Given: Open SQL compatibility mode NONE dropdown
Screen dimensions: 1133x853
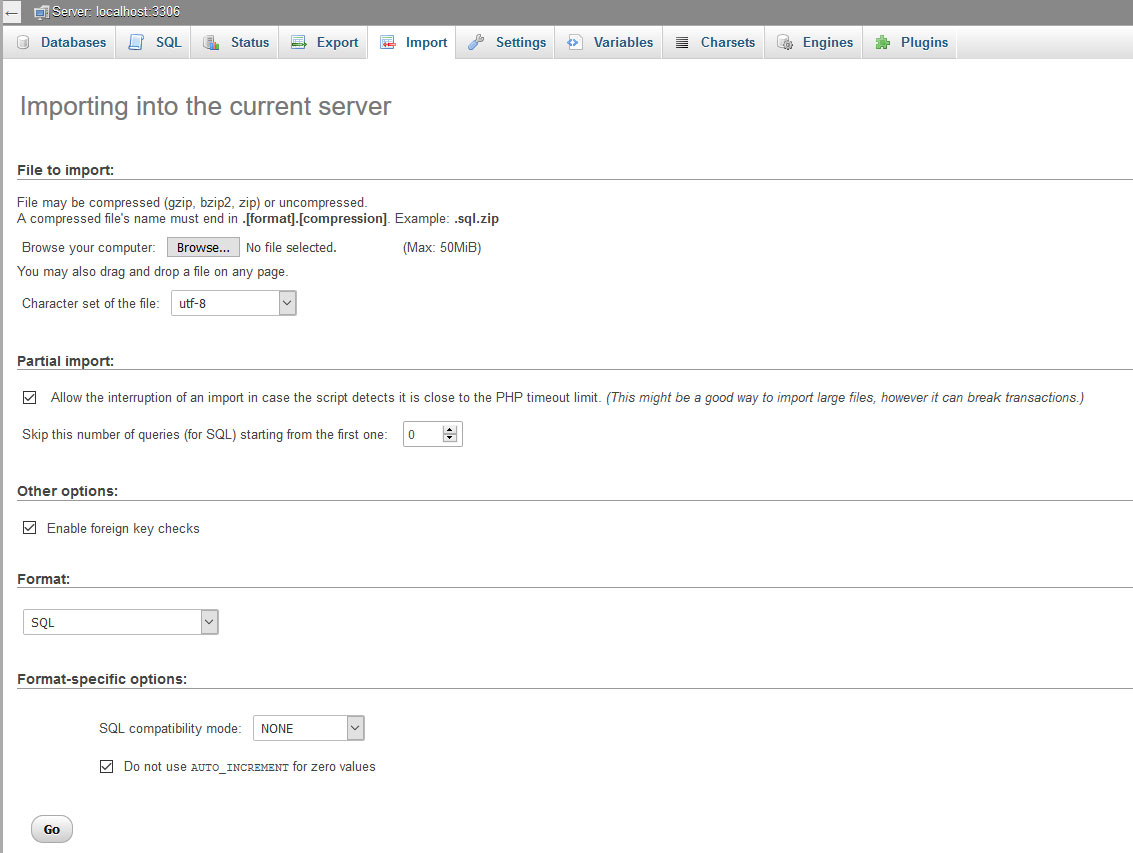Looking at the screenshot, I should [x=309, y=728].
